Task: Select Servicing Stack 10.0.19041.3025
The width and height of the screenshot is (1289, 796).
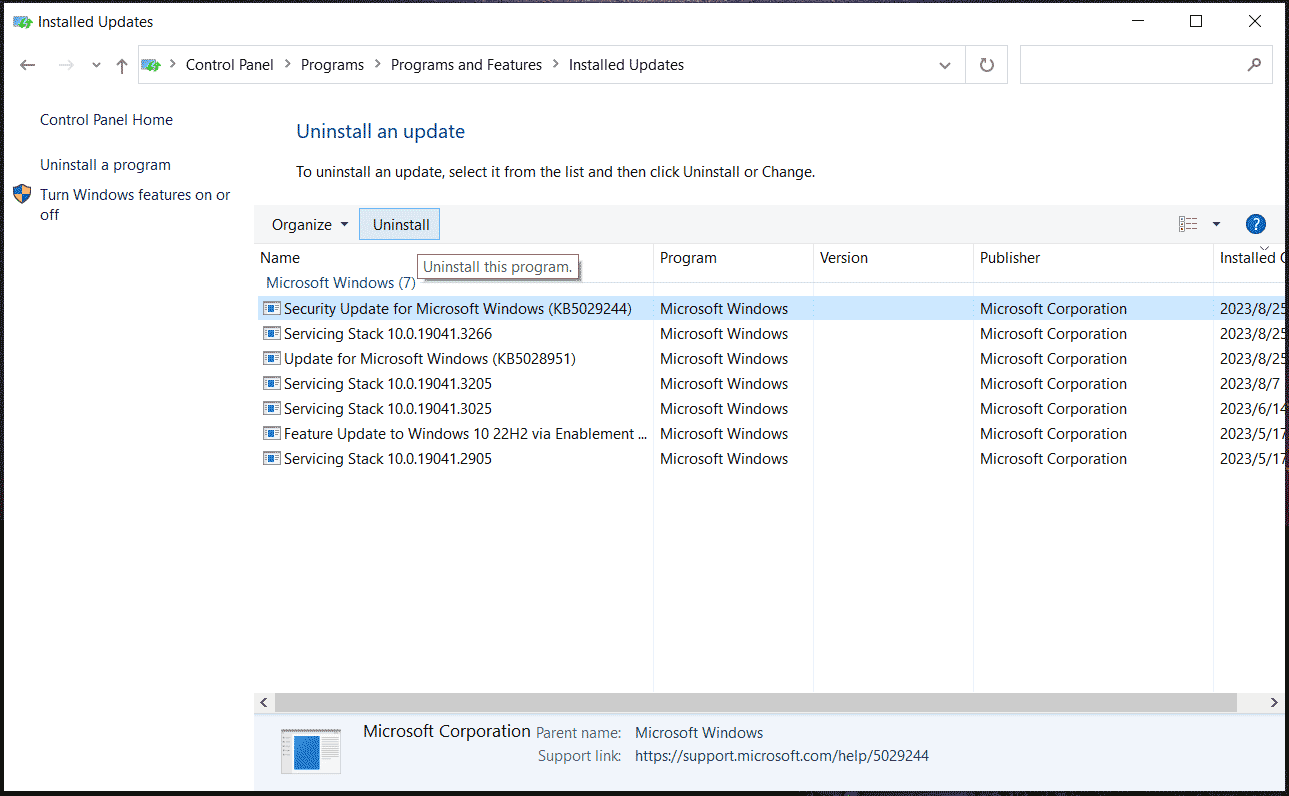Action: pyautogui.click(x=770, y=409)
